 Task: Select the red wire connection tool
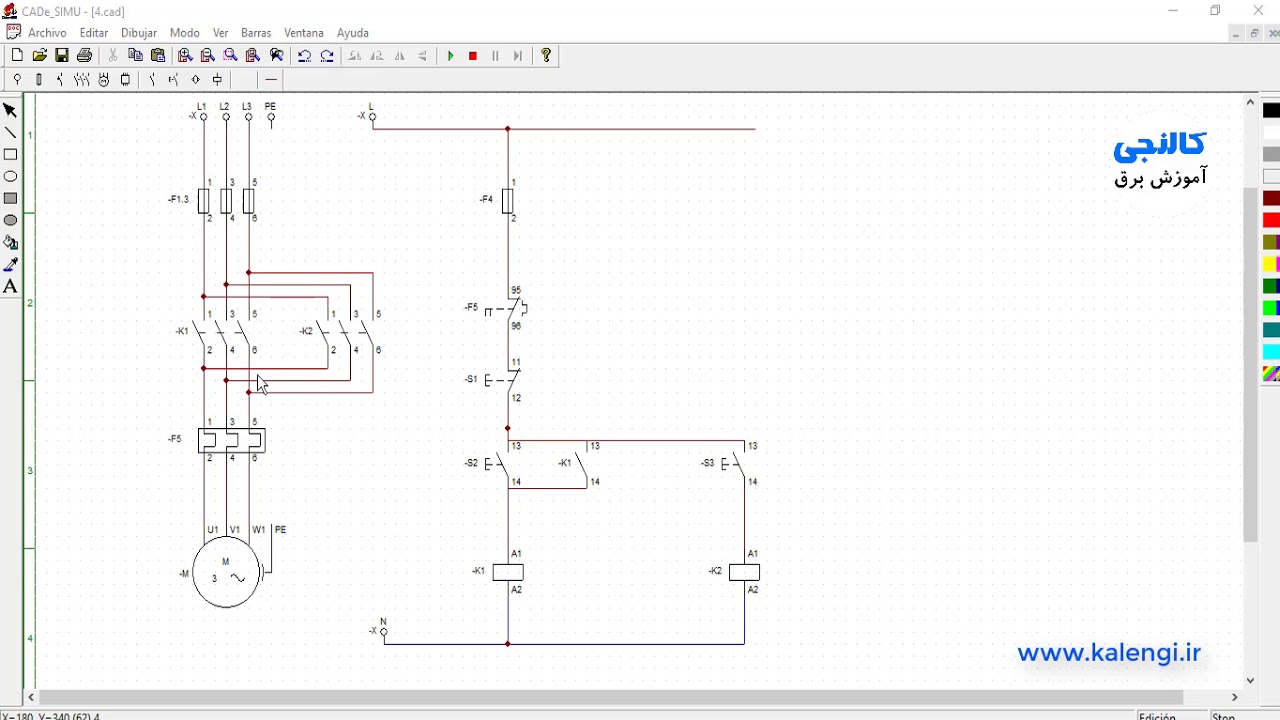(x=271, y=80)
